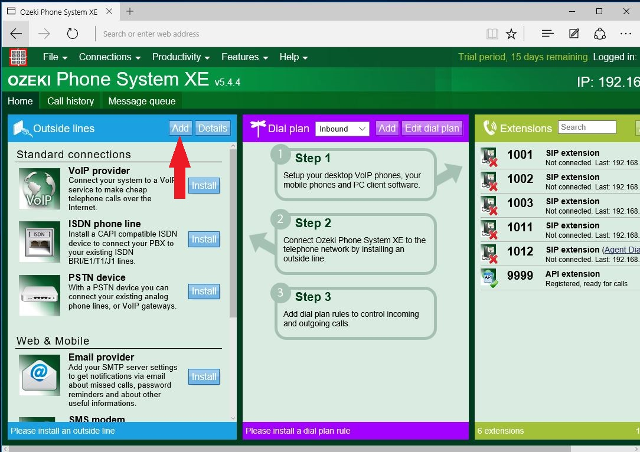
Task: Open the Features menu
Action: [x=244, y=57]
